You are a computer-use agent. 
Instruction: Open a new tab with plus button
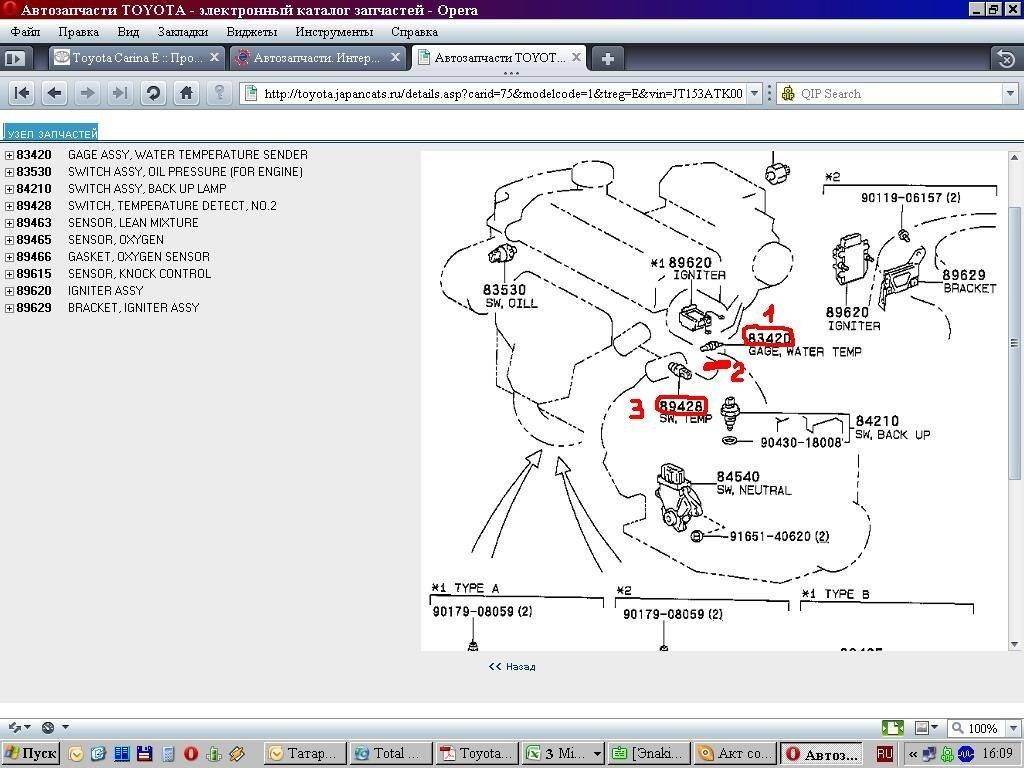pyautogui.click(x=607, y=58)
